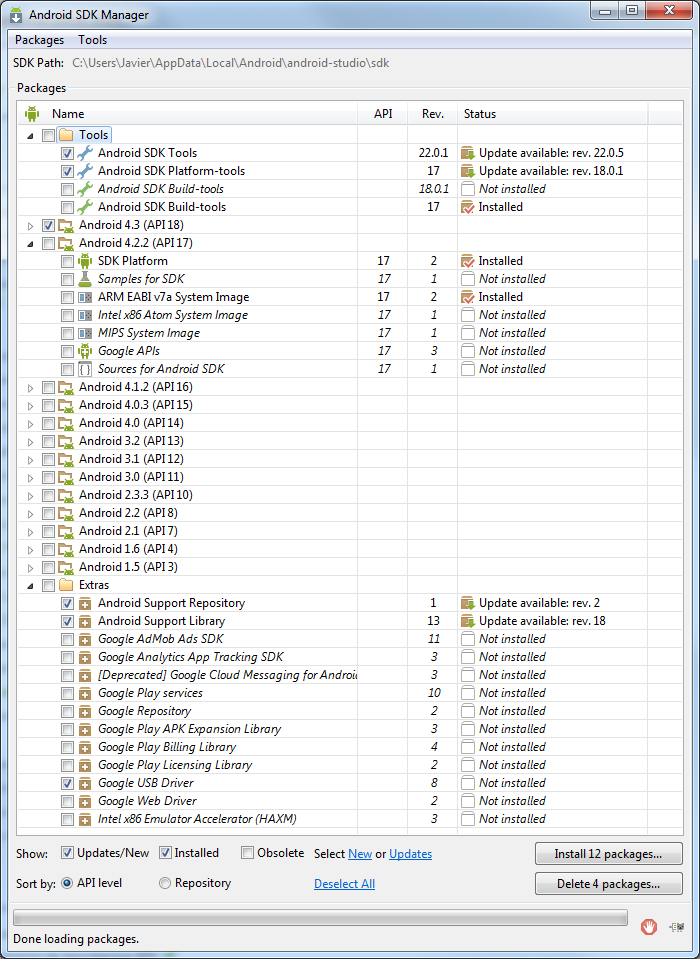
Task: Click the green wrench icon of Build-tools 18.0.1
Action: point(85,189)
